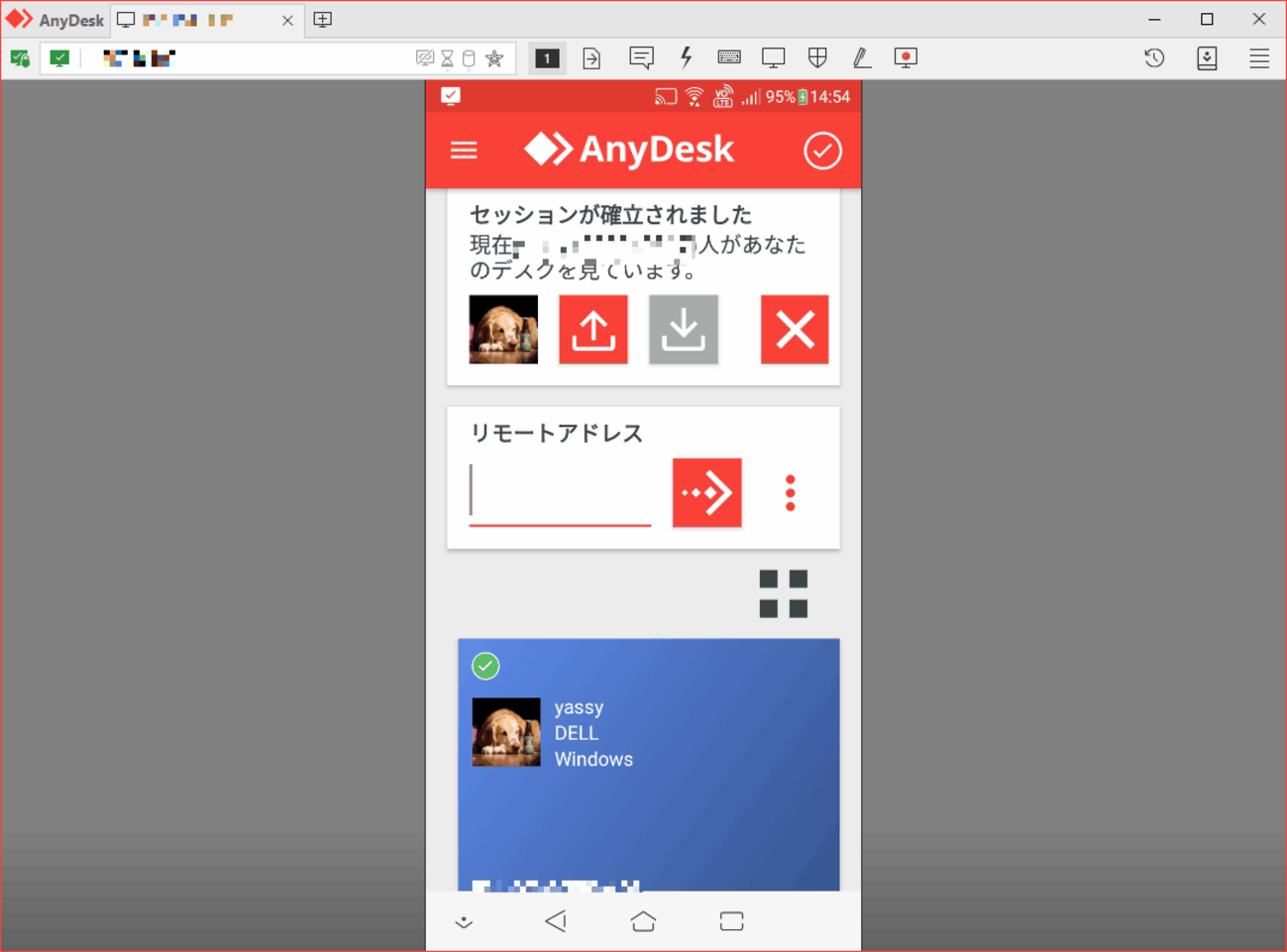Add session to favorites star
The image size is (1287, 952).
pyautogui.click(x=495, y=58)
